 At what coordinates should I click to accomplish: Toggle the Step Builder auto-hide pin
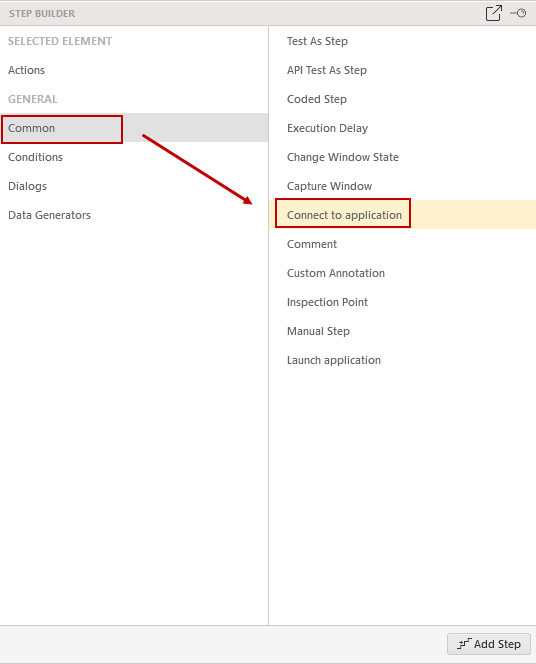point(518,13)
